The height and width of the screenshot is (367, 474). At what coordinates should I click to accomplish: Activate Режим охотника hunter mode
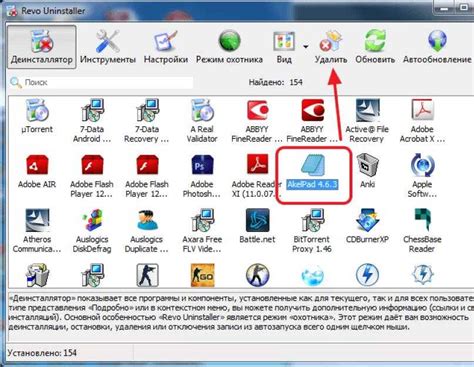coord(229,47)
